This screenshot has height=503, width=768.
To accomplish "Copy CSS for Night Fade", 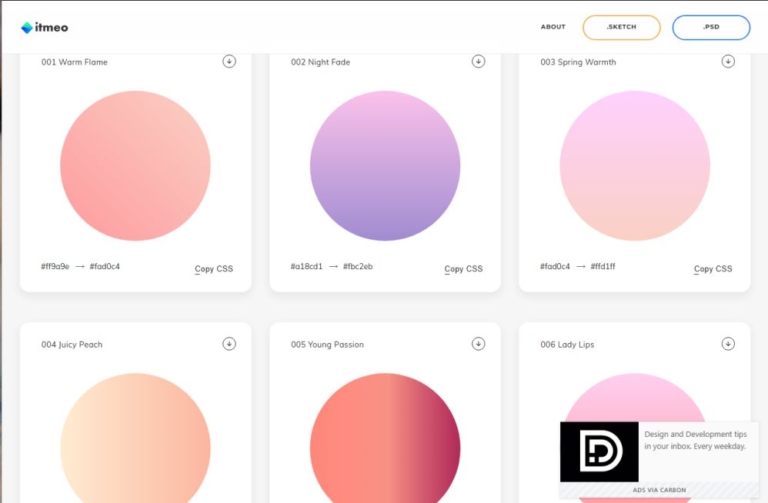I will point(463,269).
